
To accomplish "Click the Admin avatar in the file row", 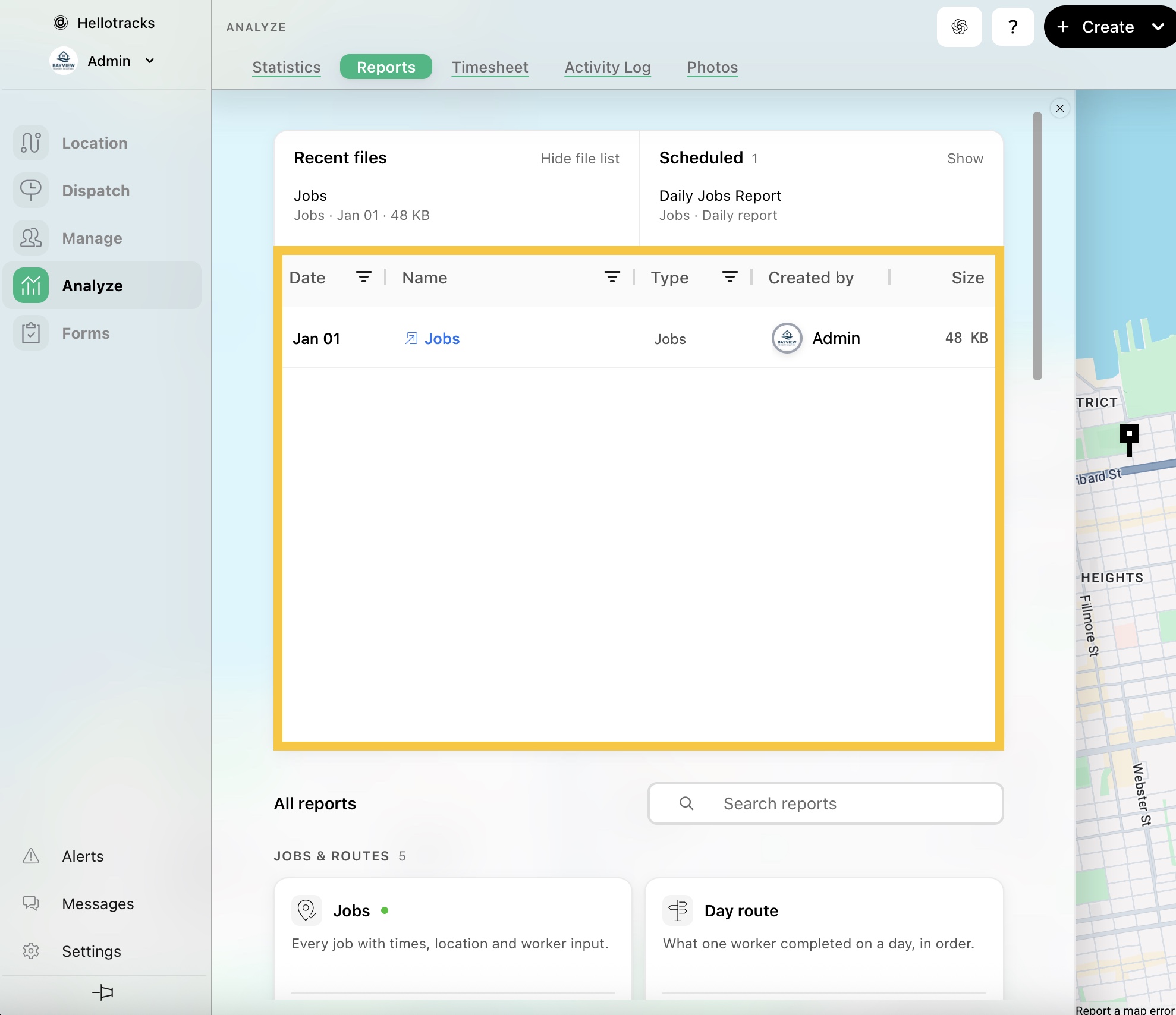I will [x=787, y=339].
